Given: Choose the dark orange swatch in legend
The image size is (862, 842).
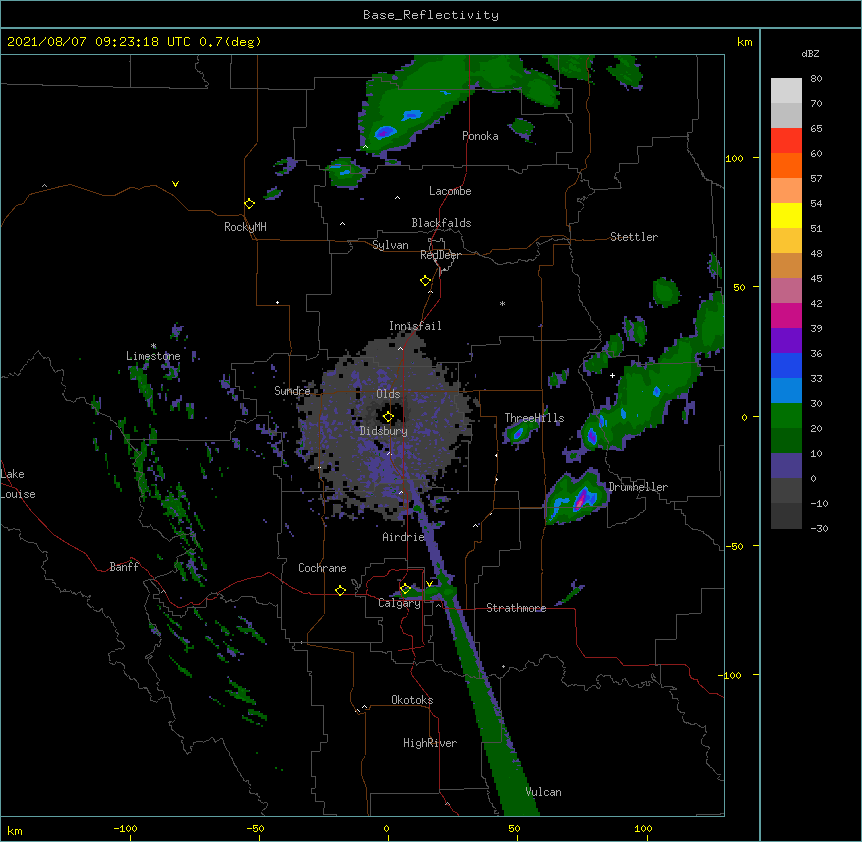Looking at the screenshot, I should tap(786, 165).
